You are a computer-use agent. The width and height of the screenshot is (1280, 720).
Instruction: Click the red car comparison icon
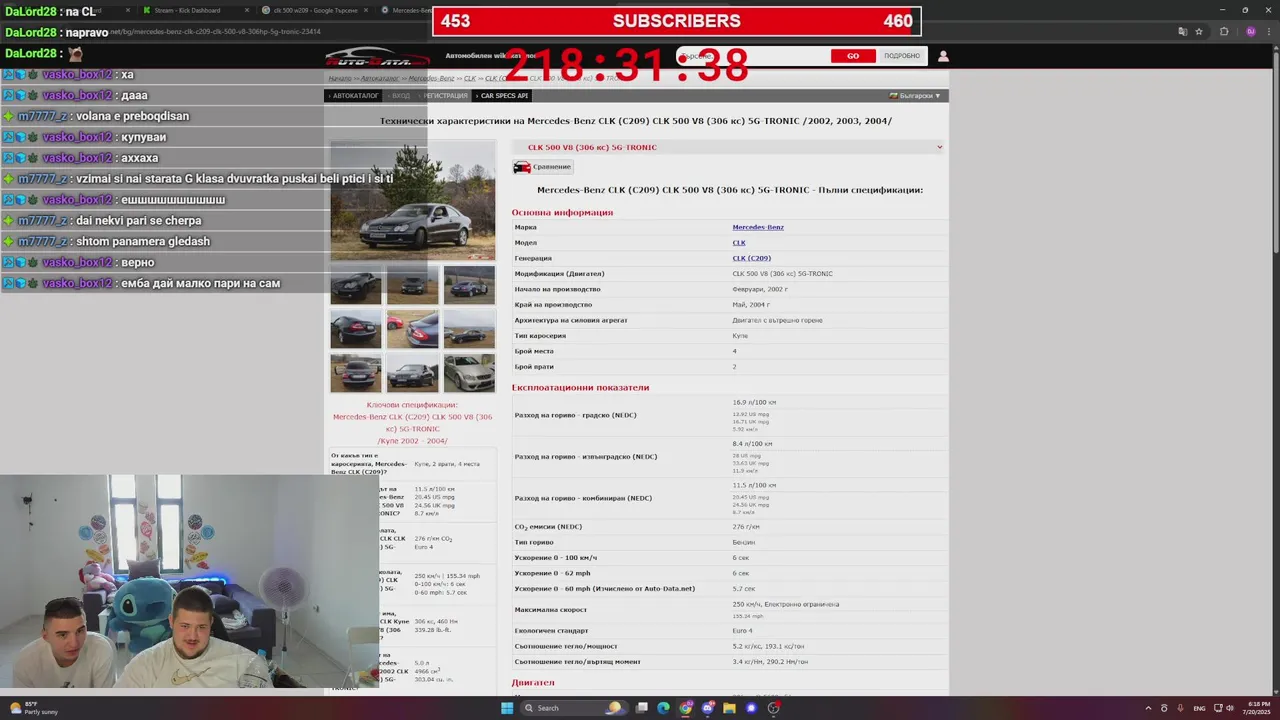click(x=522, y=167)
